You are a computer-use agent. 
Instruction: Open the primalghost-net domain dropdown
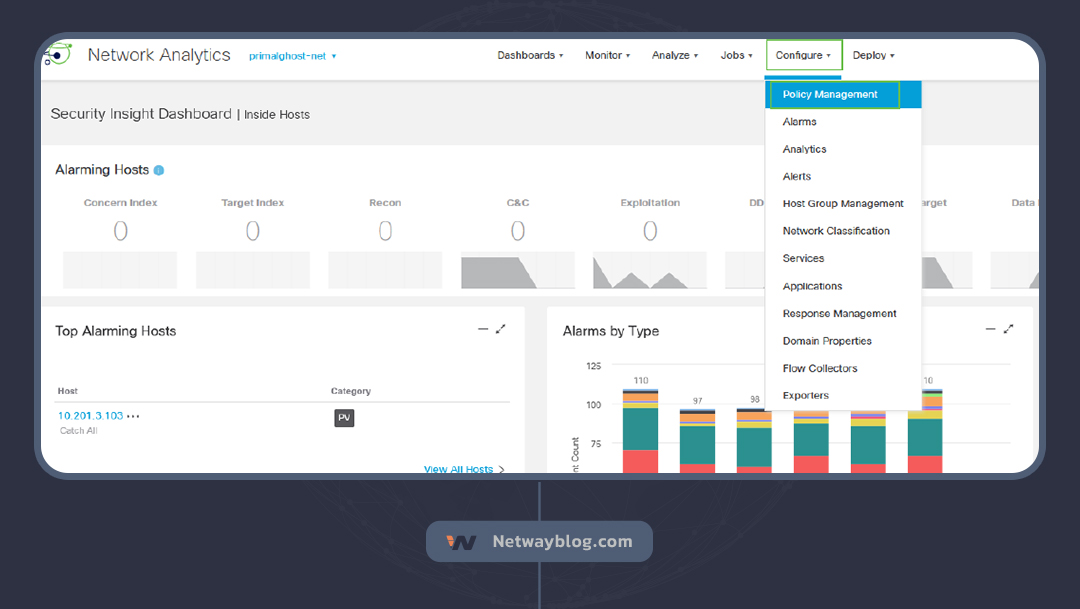click(292, 56)
